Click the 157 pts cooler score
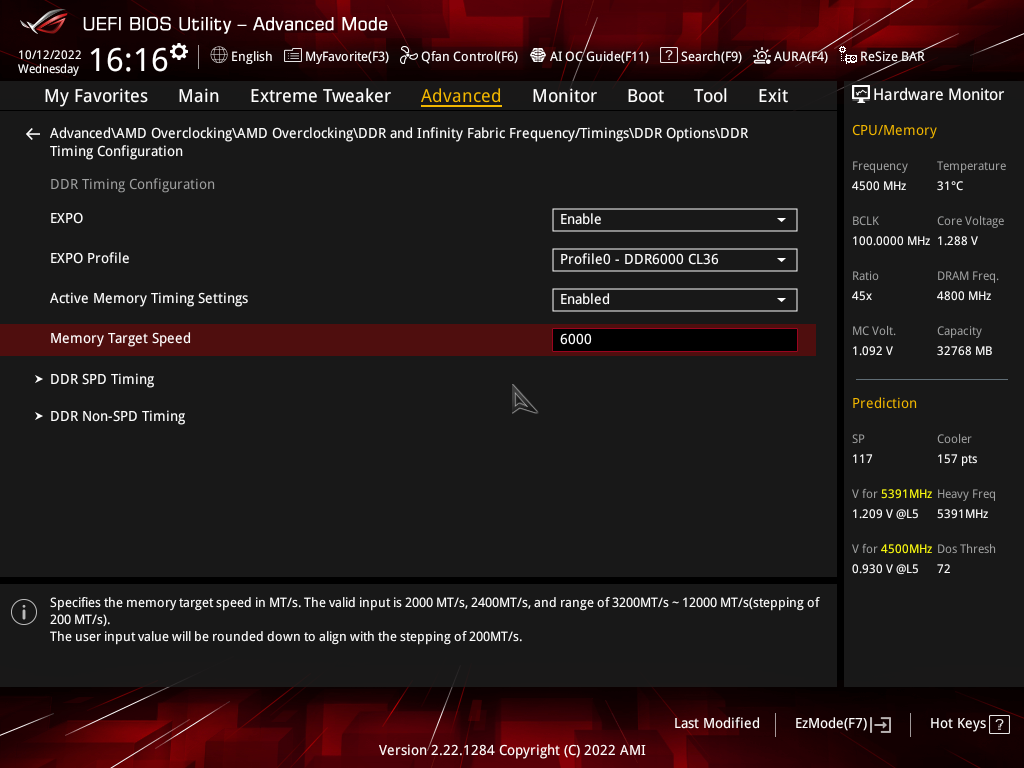The width and height of the screenshot is (1024, 768). point(957,459)
